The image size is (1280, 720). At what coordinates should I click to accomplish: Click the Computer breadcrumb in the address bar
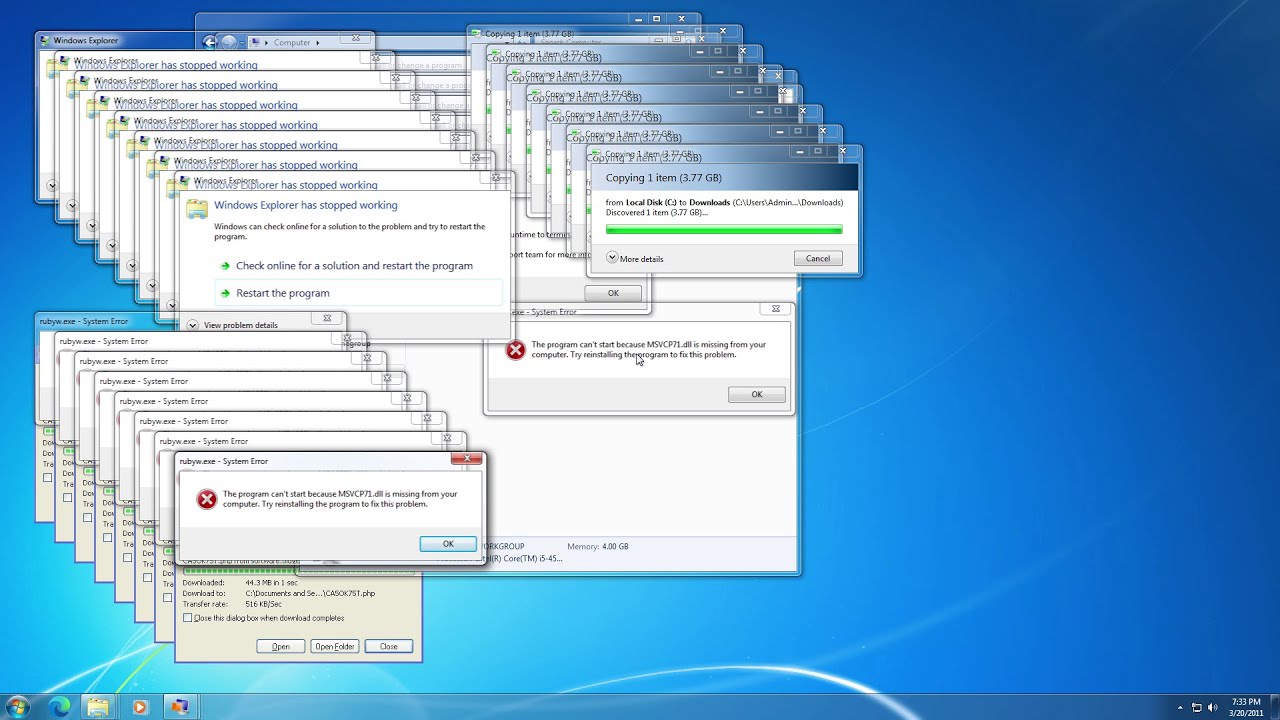pos(292,43)
